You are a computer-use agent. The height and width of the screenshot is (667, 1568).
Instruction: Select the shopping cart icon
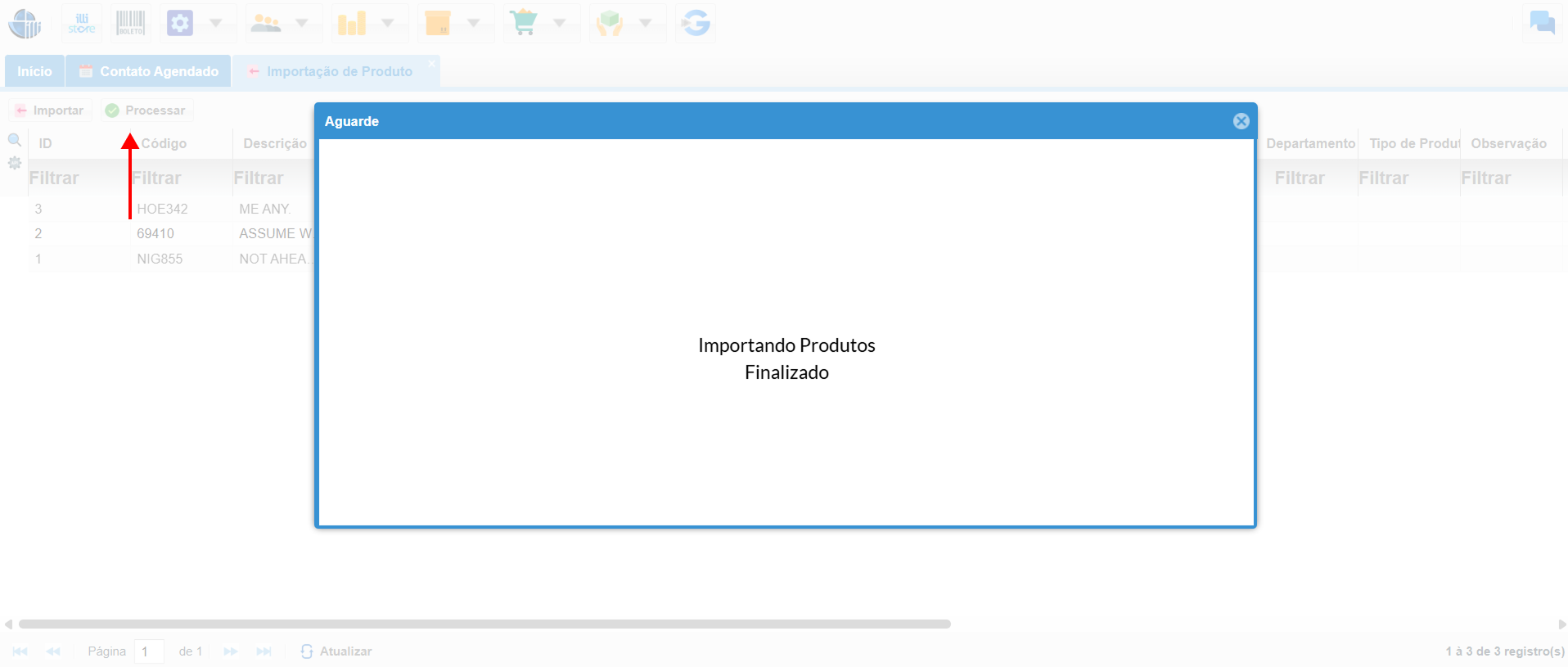pos(524,23)
